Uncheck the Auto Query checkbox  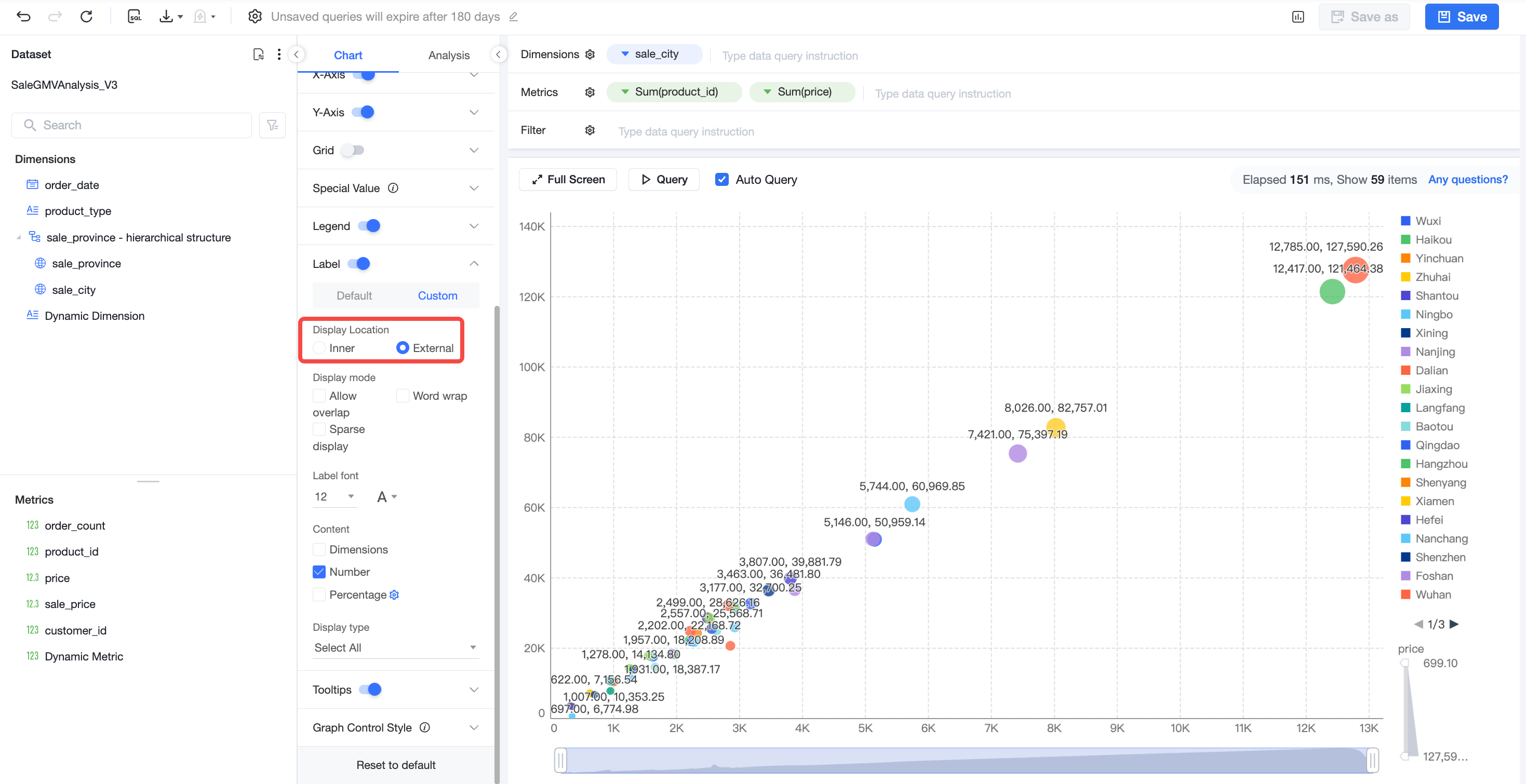pos(721,180)
